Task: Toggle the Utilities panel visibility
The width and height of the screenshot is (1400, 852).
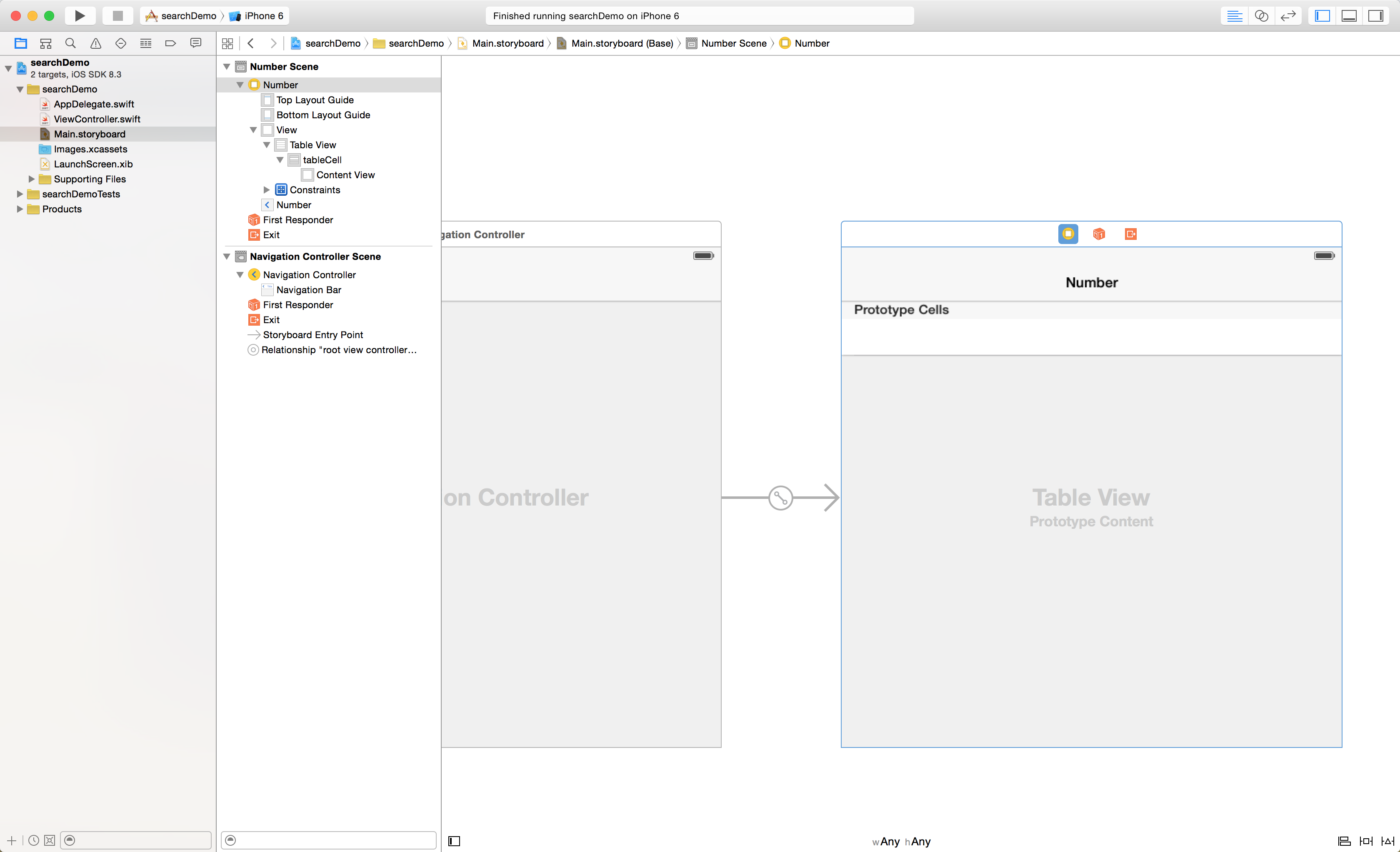Action: click(x=1375, y=16)
